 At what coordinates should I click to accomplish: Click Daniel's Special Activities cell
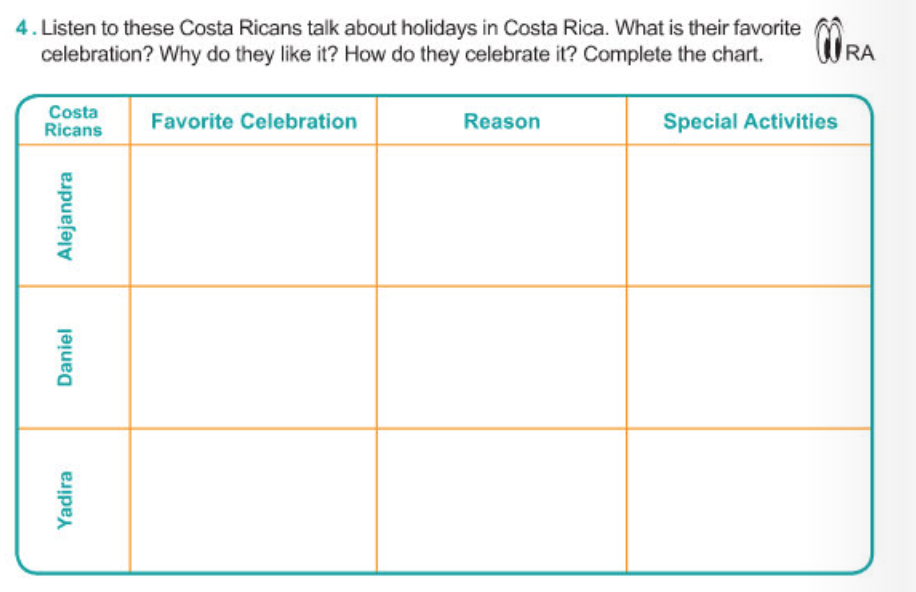(750, 357)
